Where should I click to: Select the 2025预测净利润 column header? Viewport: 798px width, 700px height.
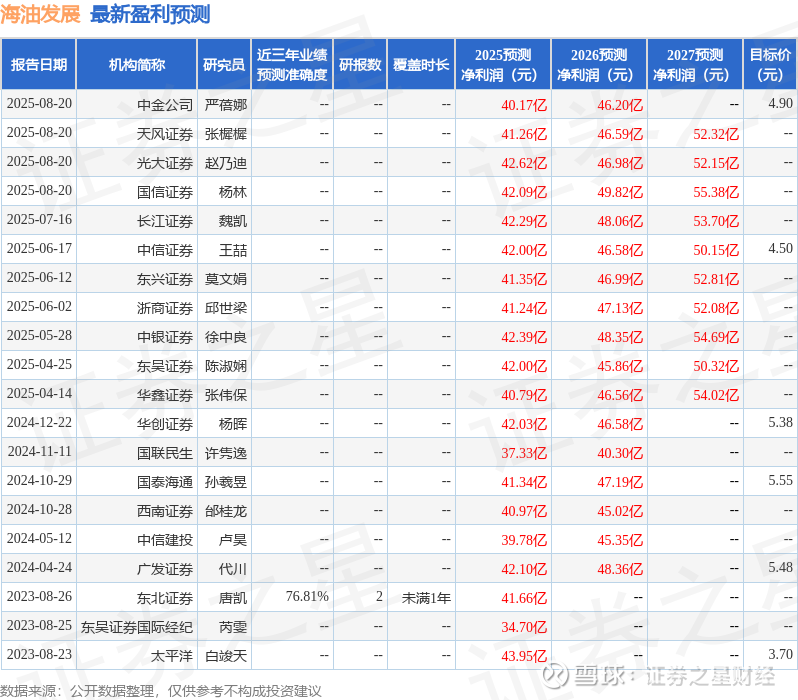(503, 65)
